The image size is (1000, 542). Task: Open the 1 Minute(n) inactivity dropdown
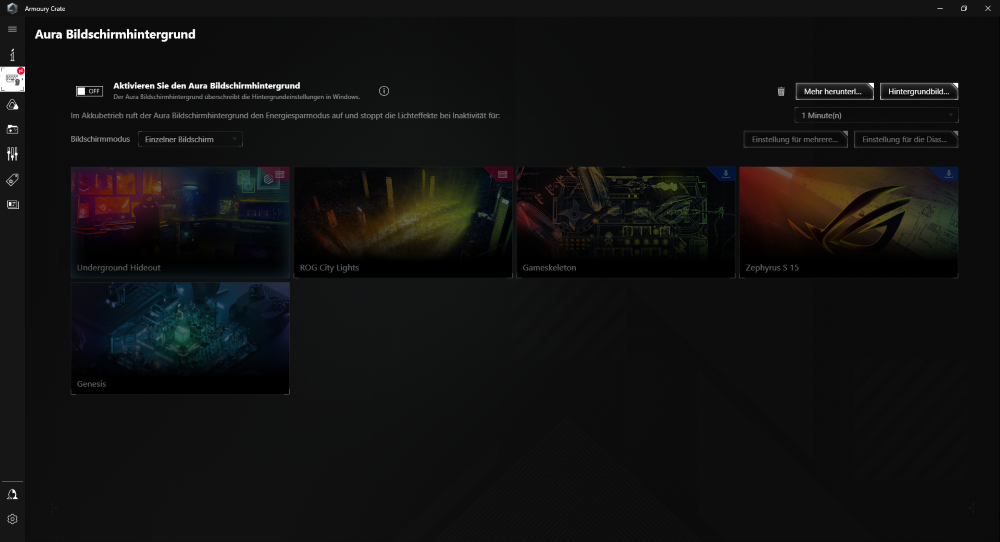876,115
